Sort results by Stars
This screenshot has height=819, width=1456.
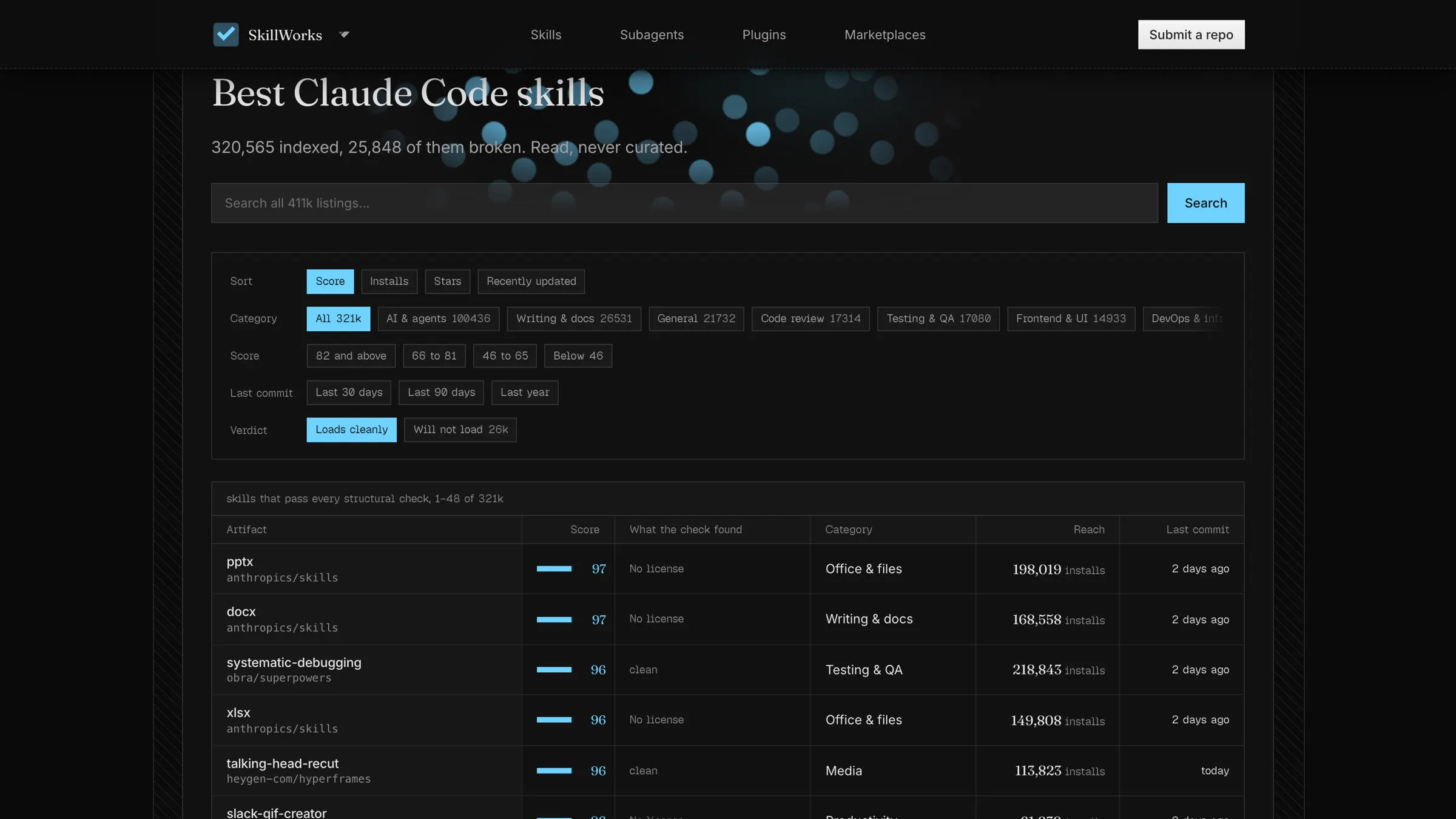tap(447, 281)
